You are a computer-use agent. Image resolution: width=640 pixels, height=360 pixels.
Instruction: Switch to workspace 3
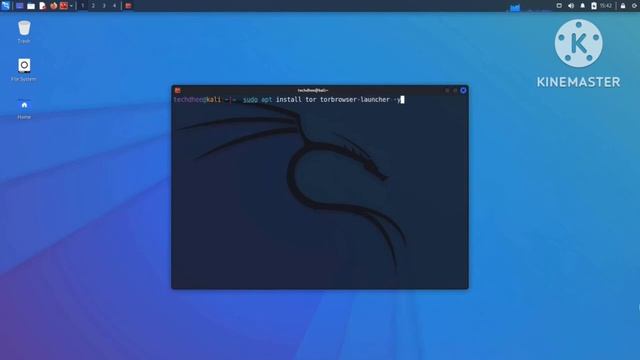pos(104,6)
